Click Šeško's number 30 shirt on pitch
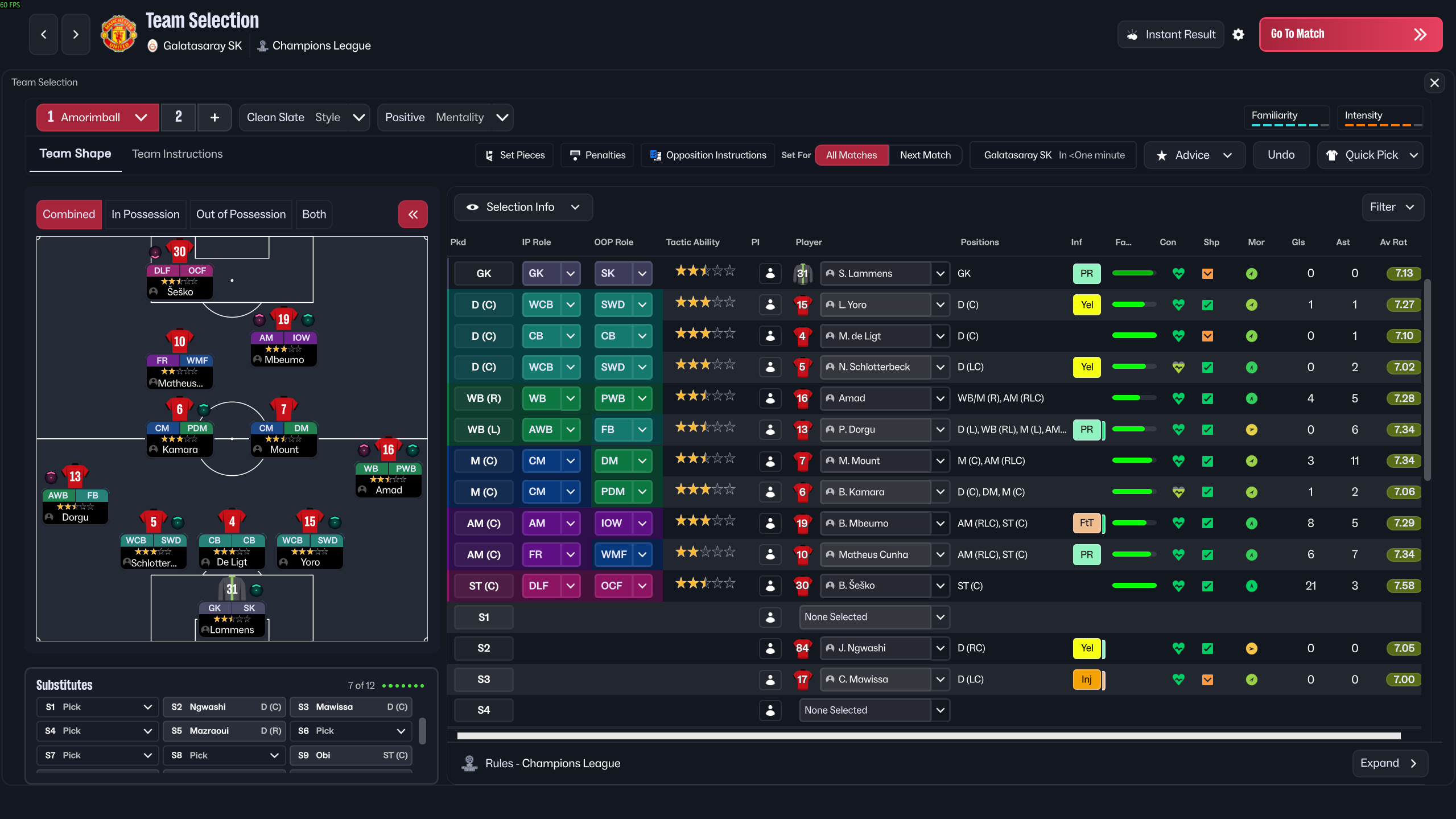This screenshot has width=1456, height=819. pos(179,251)
